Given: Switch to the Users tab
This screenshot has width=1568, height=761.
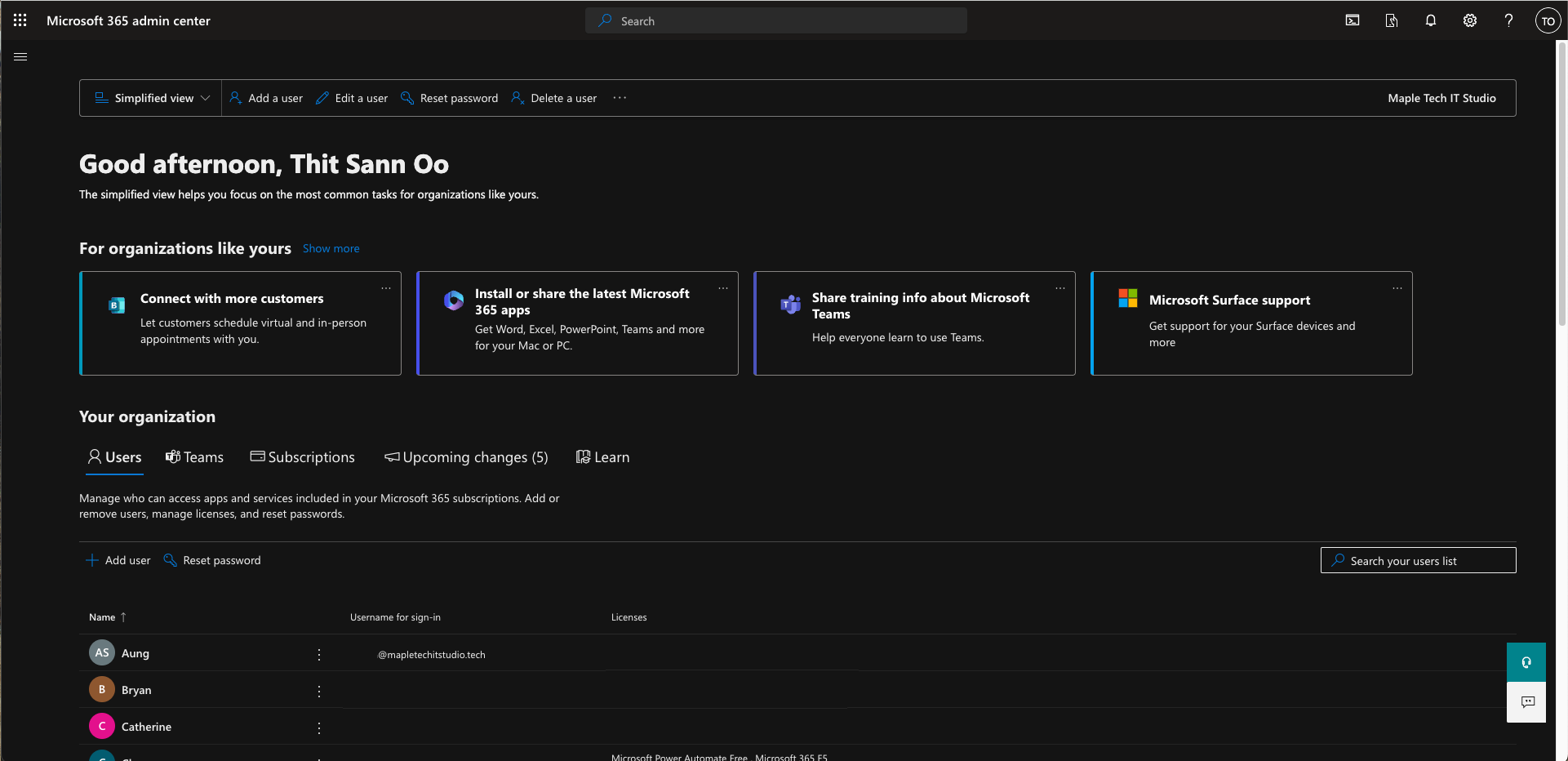Looking at the screenshot, I should (115, 457).
